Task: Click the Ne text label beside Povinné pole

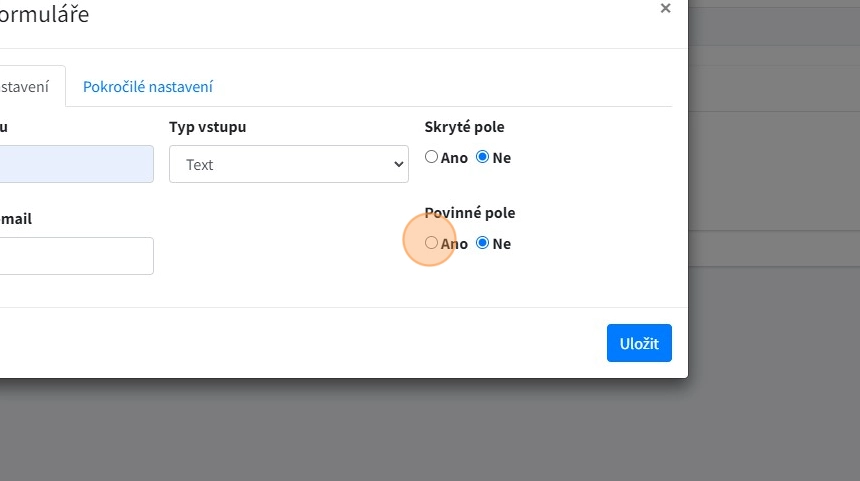Action: [501, 244]
